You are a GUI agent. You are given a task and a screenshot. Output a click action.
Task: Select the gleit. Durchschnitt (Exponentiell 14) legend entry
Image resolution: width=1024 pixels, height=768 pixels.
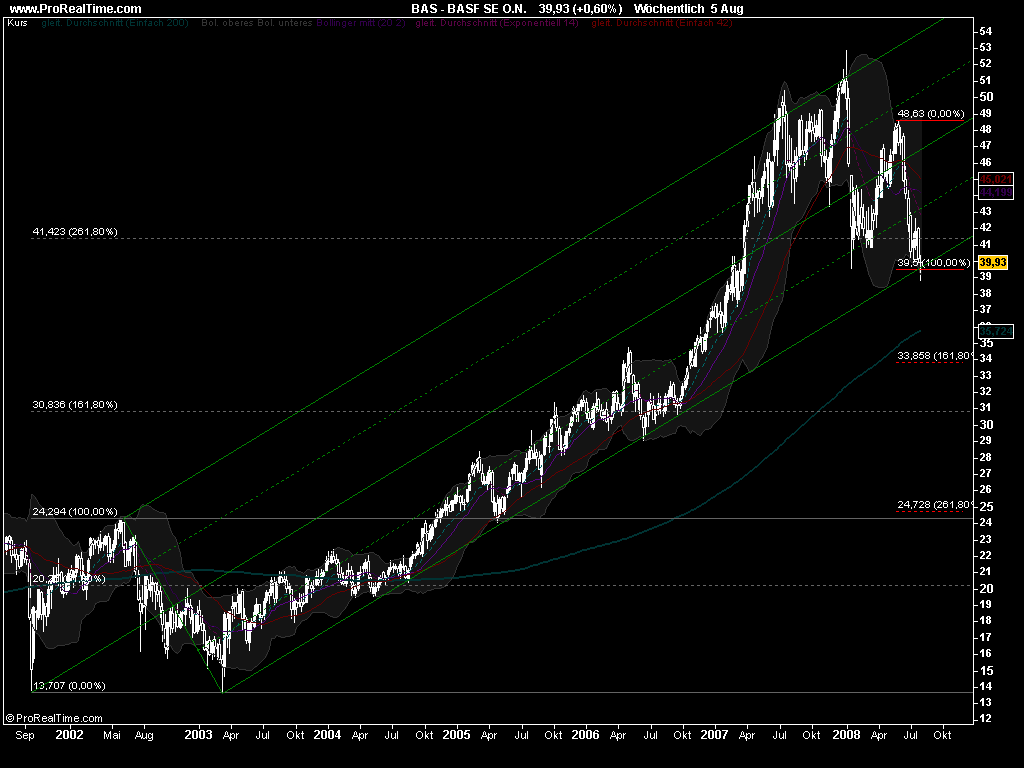coord(497,23)
